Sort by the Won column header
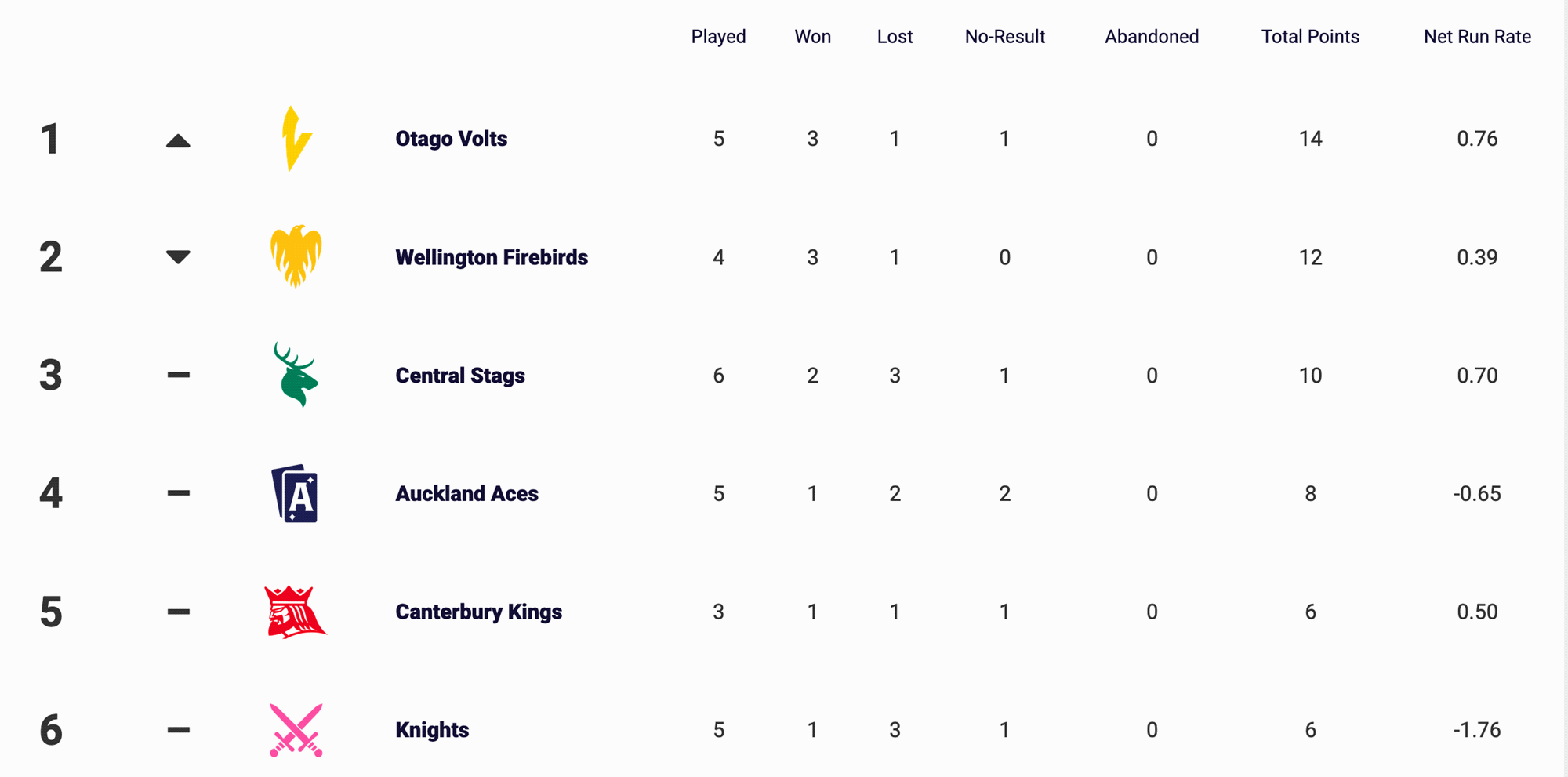The image size is (1568, 777). [x=812, y=37]
